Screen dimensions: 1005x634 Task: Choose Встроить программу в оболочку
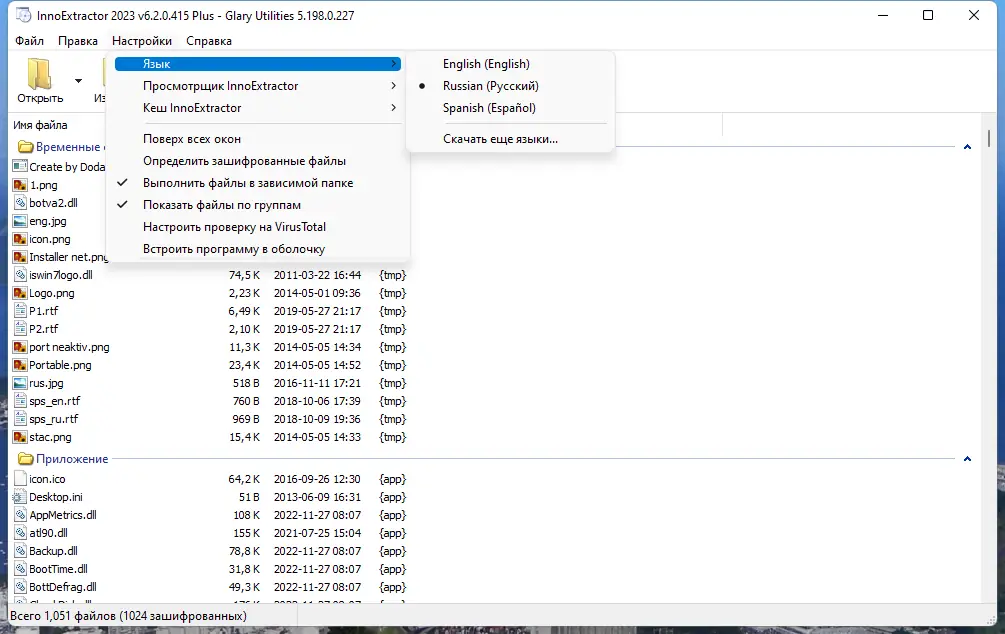pyautogui.click(x=258, y=249)
